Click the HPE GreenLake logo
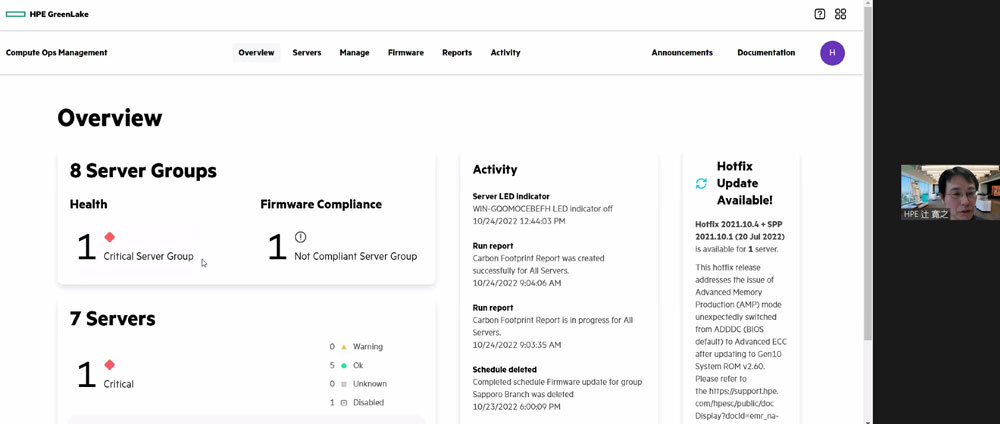Screen dimensions: 1000x424 [x=47, y=14]
